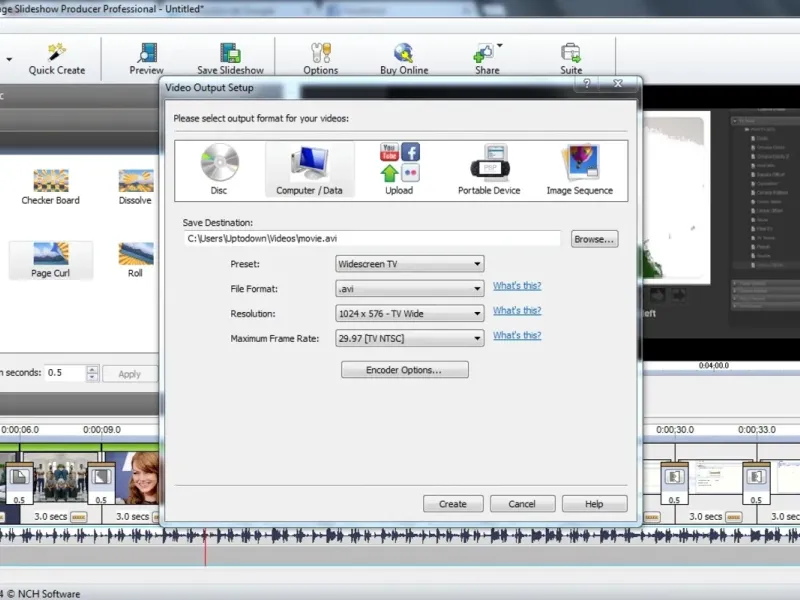Select the Page Curl transition thumbnail
Image resolution: width=800 pixels, height=600 pixels.
click(50, 260)
